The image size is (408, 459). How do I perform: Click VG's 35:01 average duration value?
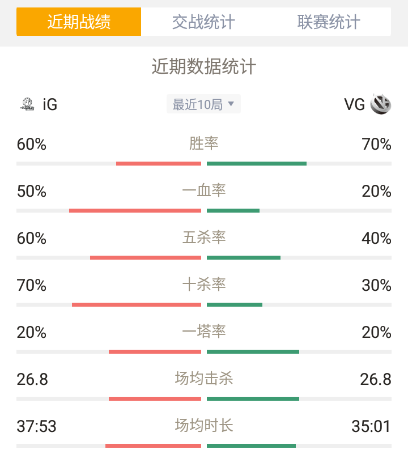tap(371, 426)
